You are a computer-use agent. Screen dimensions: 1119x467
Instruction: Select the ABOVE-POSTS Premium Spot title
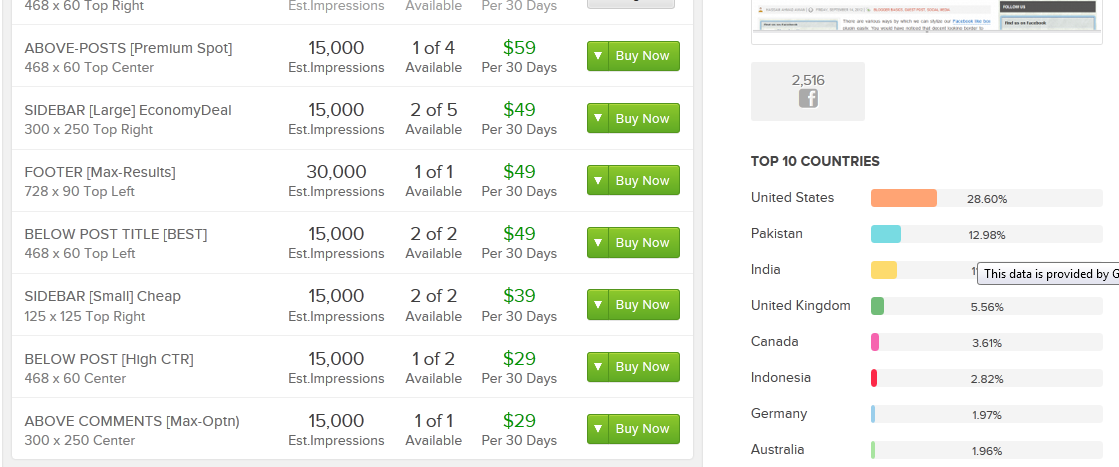(x=128, y=48)
